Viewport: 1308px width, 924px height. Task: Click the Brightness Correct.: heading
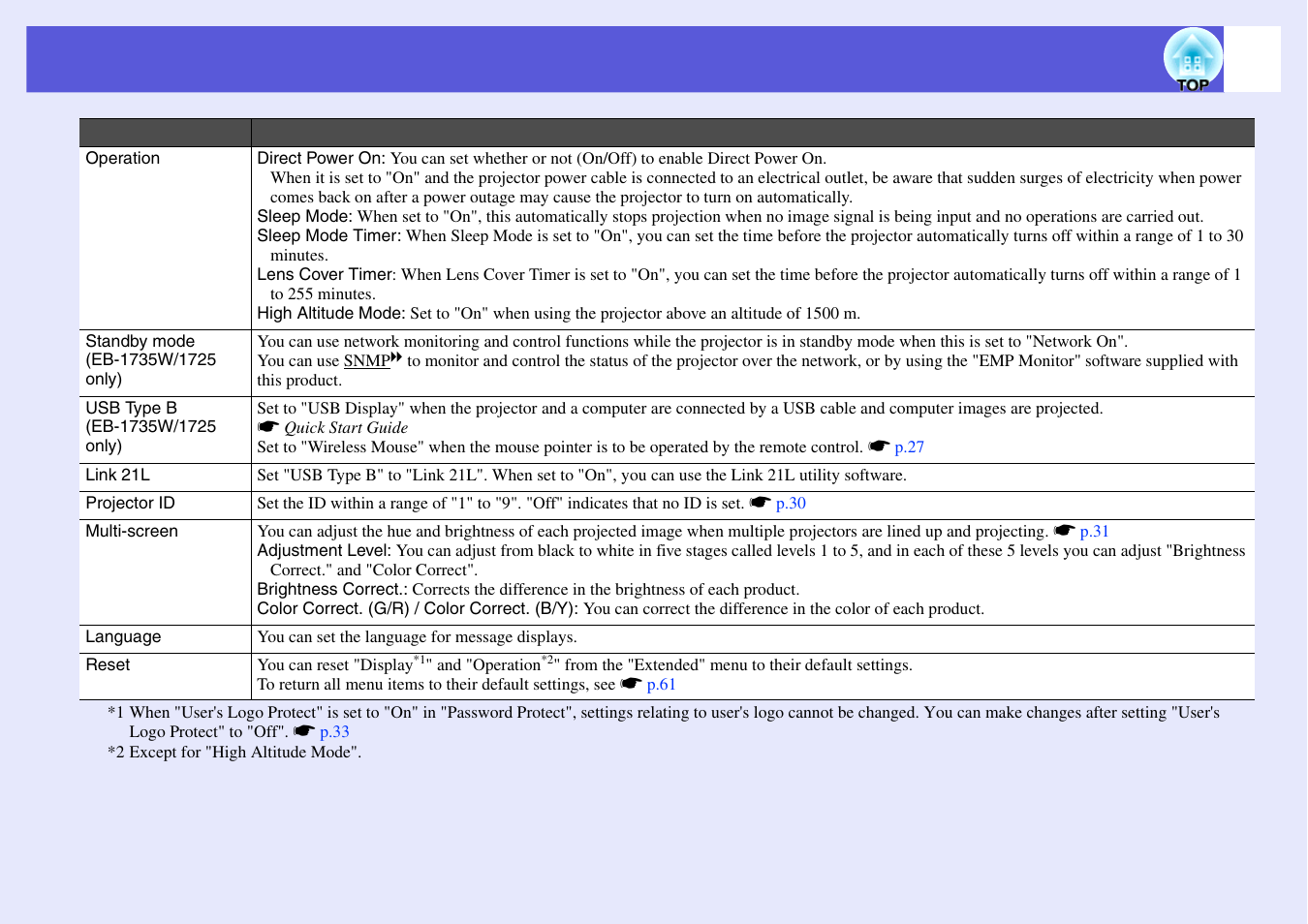pos(332,590)
